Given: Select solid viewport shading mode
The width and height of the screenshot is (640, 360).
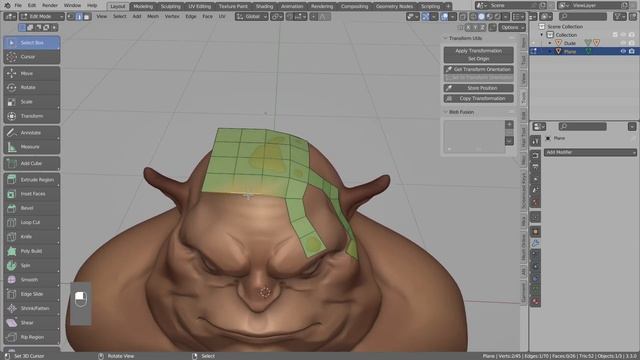Looking at the screenshot, I should [x=481, y=17].
